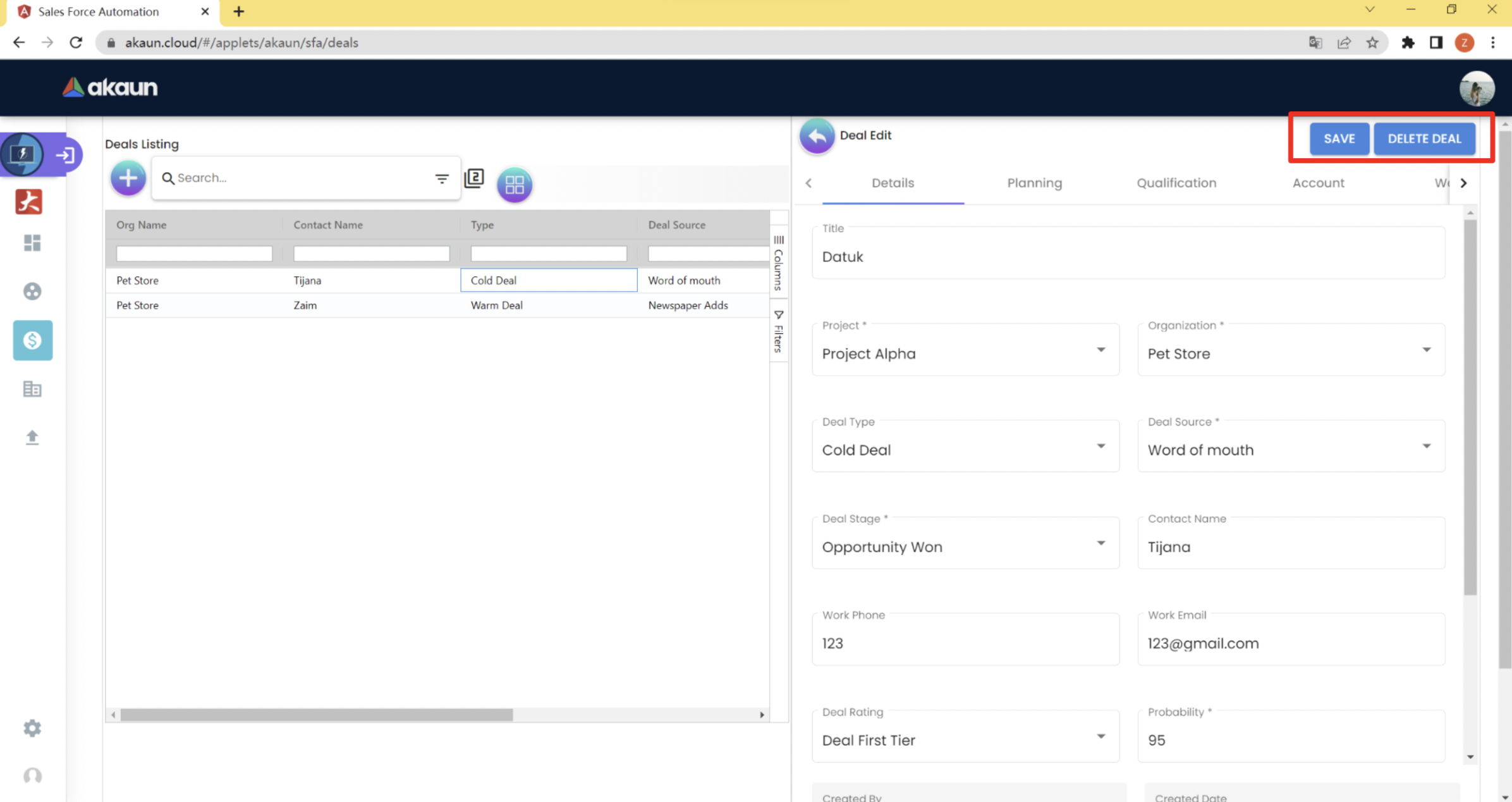The image size is (1512, 802).
Task: Expand the Deal Rating dropdown
Action: click(1100, 736)
